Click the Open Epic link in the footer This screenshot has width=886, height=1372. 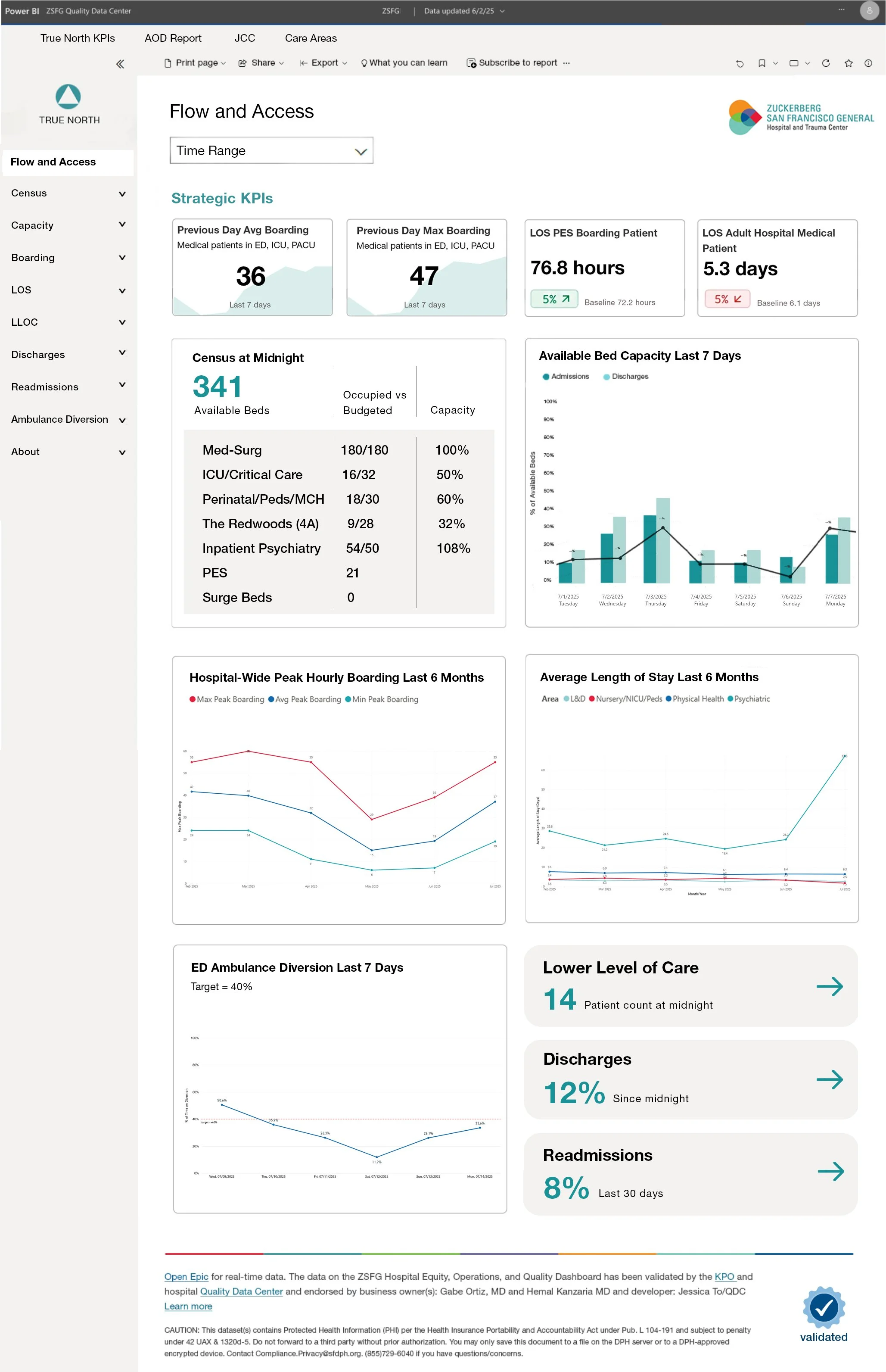[x=185, y=1276]
